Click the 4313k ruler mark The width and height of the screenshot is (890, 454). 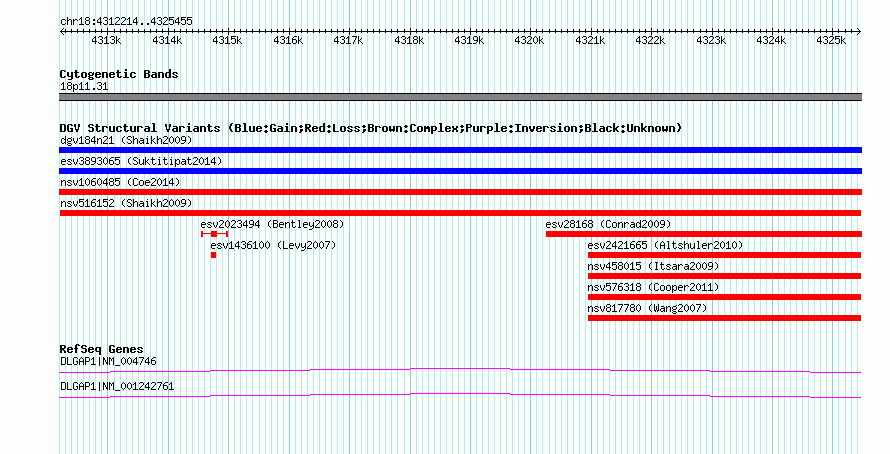(106, 40)
